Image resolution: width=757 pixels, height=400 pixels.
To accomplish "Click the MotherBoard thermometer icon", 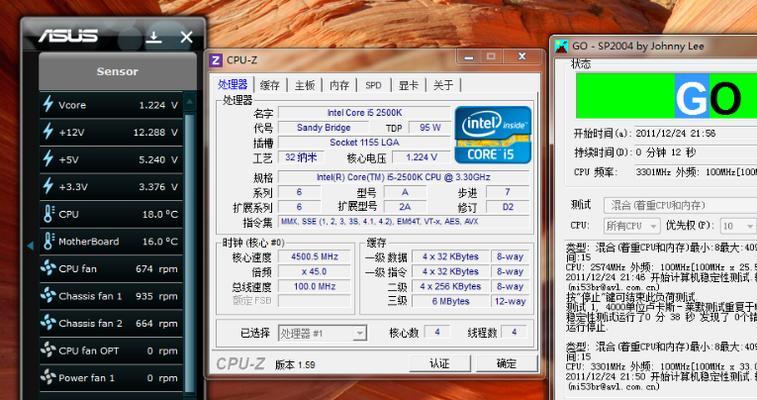I will [x=48, y=241].
